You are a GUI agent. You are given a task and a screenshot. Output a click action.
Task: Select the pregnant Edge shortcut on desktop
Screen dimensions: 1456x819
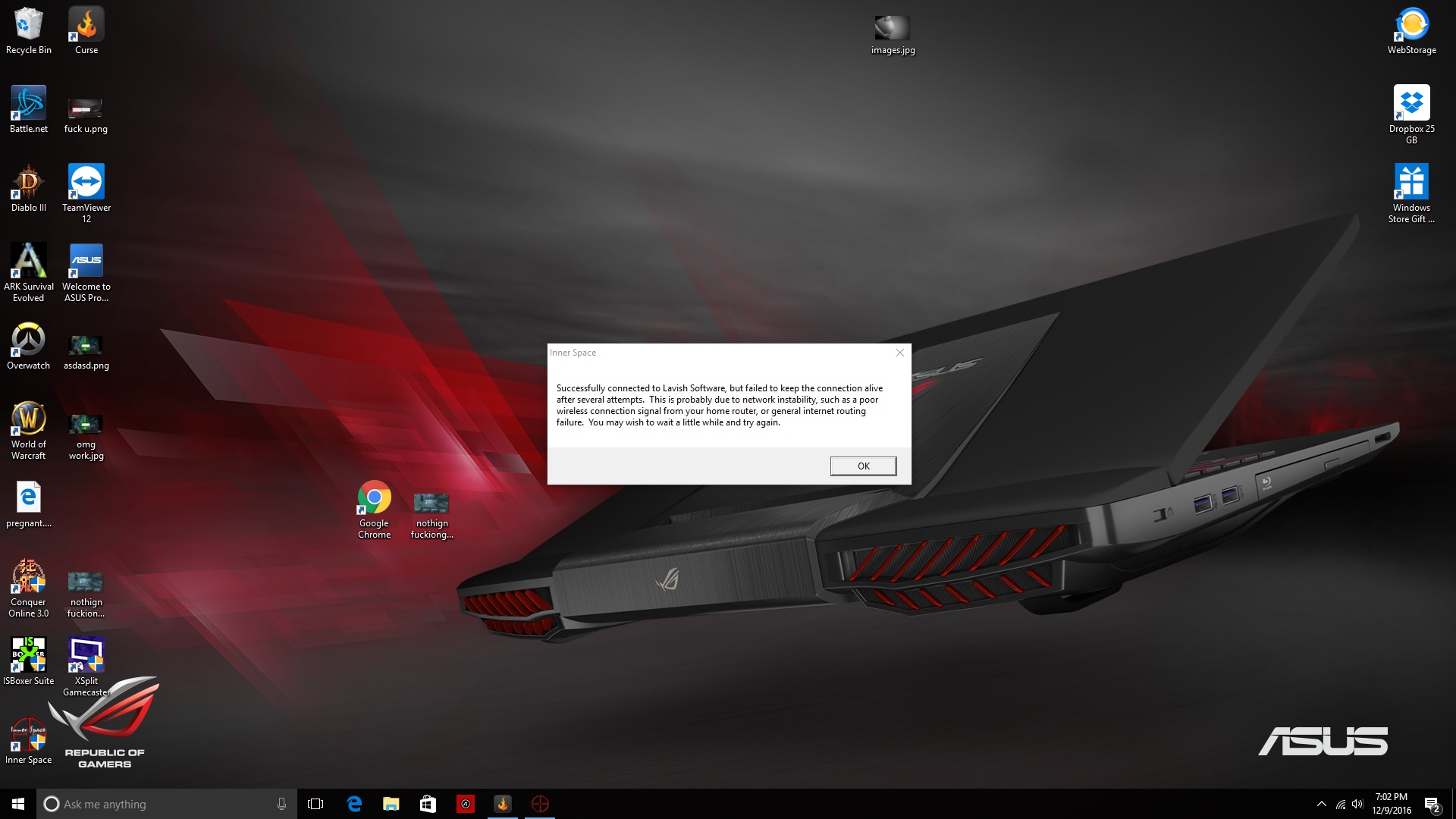click(x=29, y=504)
